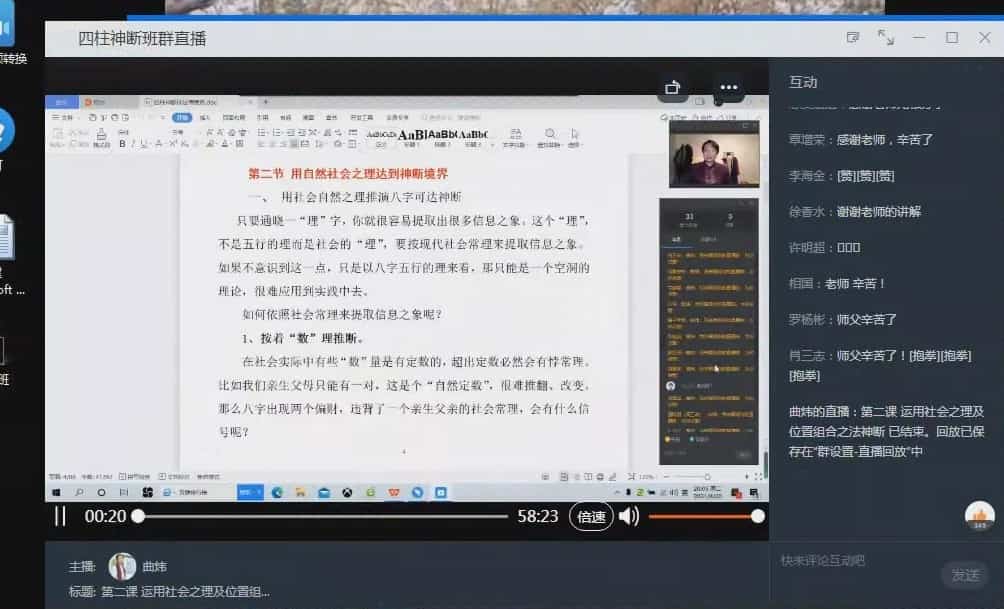Click the font color icon in the ribbon
The width and height of the screenshot is (1004, 609).
click(x=222, y=143)
